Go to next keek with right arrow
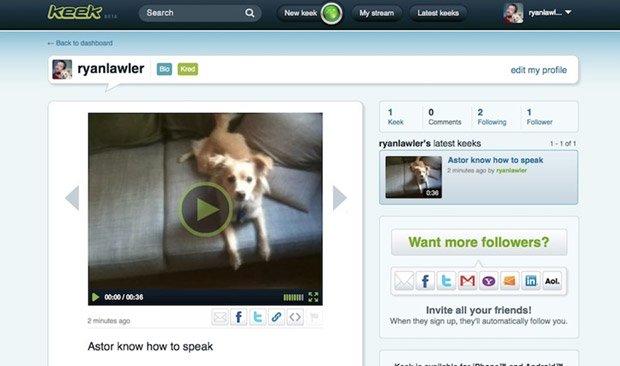 (340, 198)
